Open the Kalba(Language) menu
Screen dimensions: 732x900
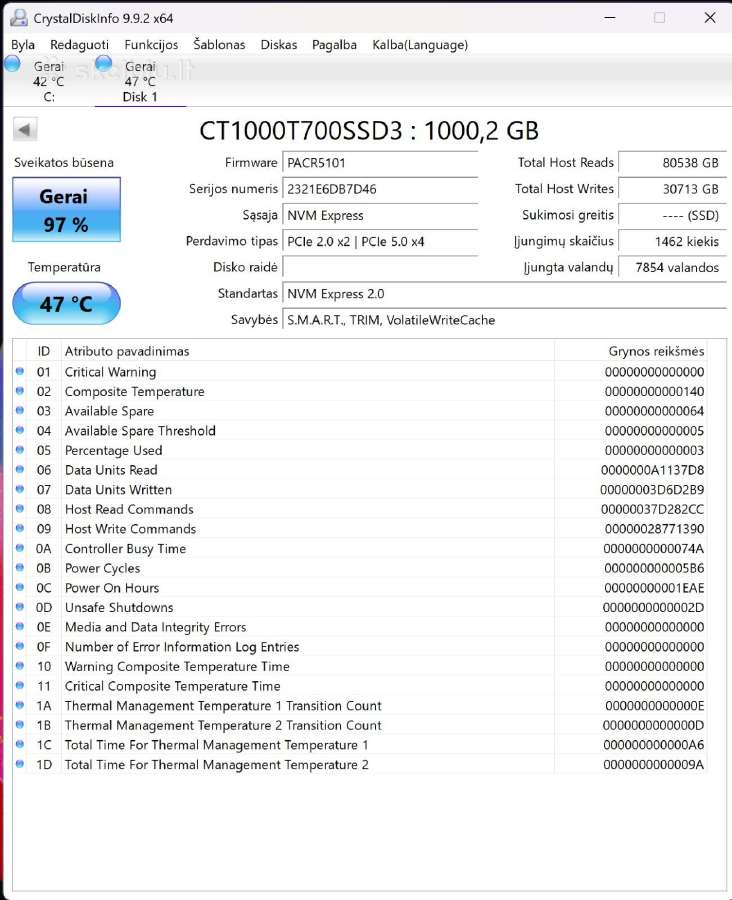point(420,45)
